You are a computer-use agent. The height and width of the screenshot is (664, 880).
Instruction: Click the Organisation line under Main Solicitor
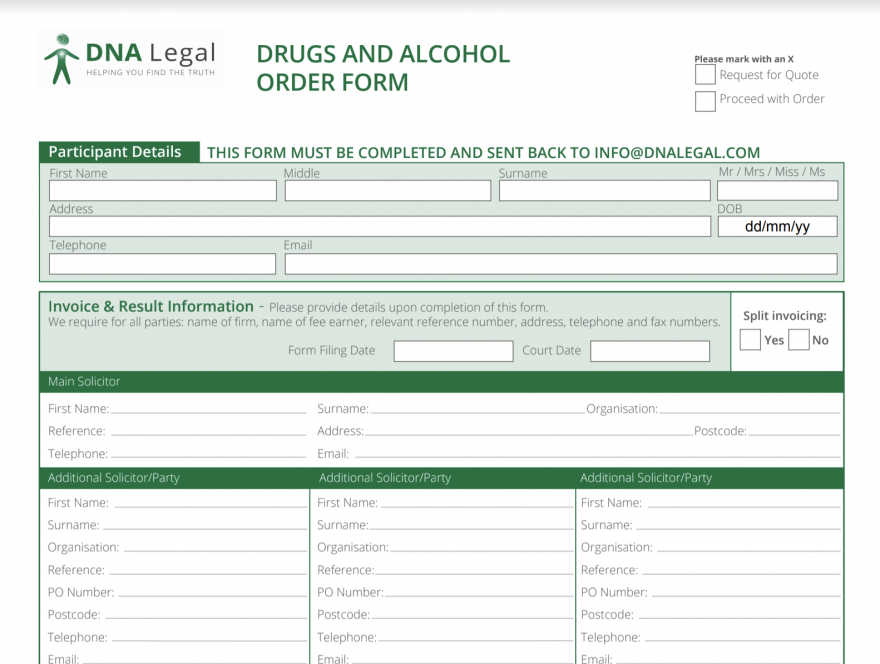coord(750,408)
